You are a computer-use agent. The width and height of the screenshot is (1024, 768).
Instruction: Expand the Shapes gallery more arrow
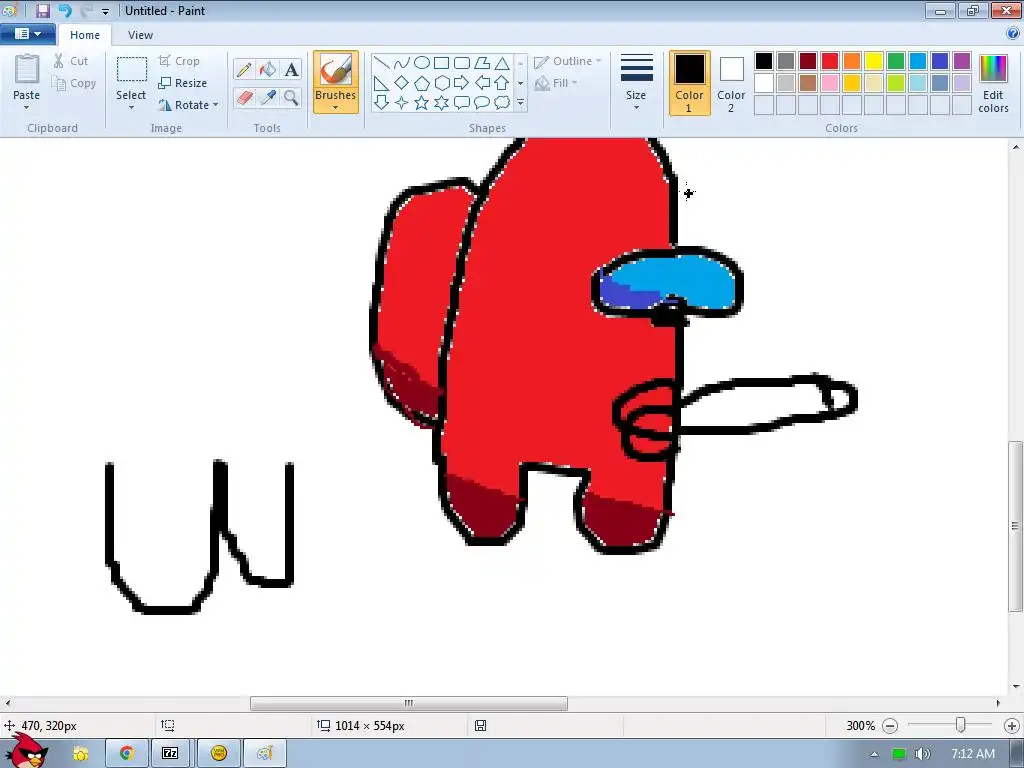[x=520, y=103]
